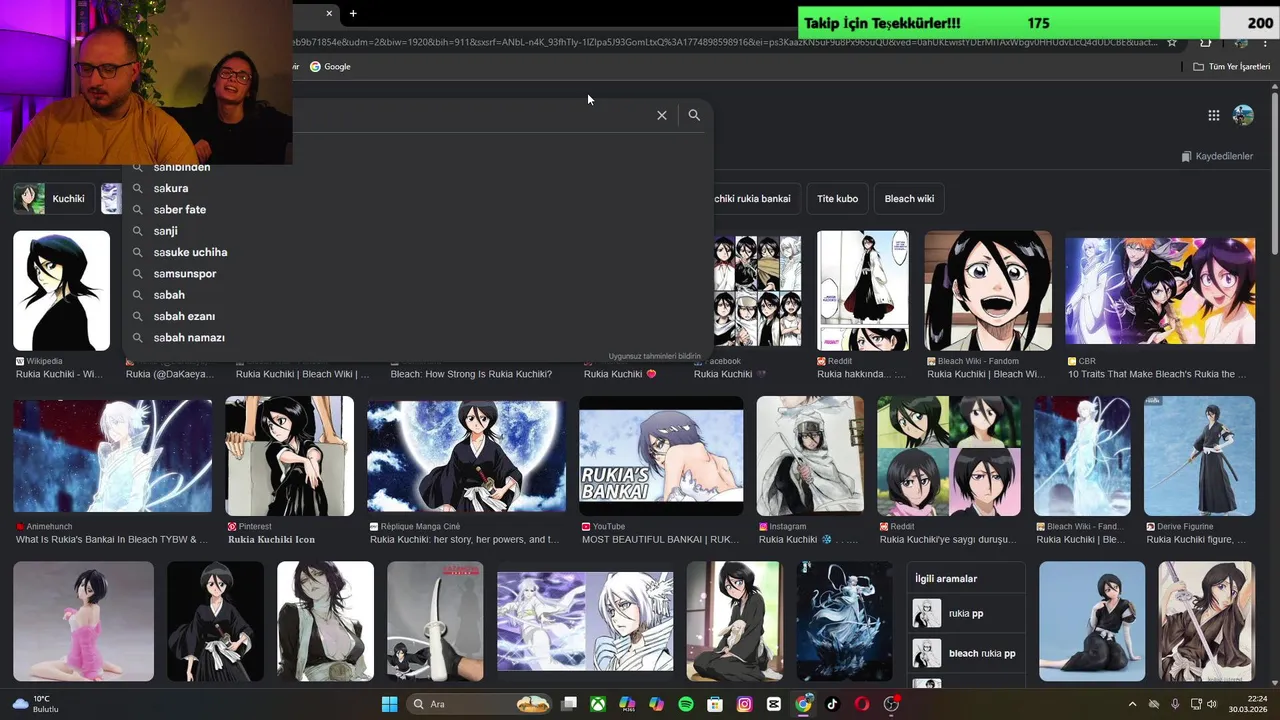Open Chrome extensions puzzle icon
Image resolution: width=1280 pixels, height=720 pixels.
point(1206,42)
